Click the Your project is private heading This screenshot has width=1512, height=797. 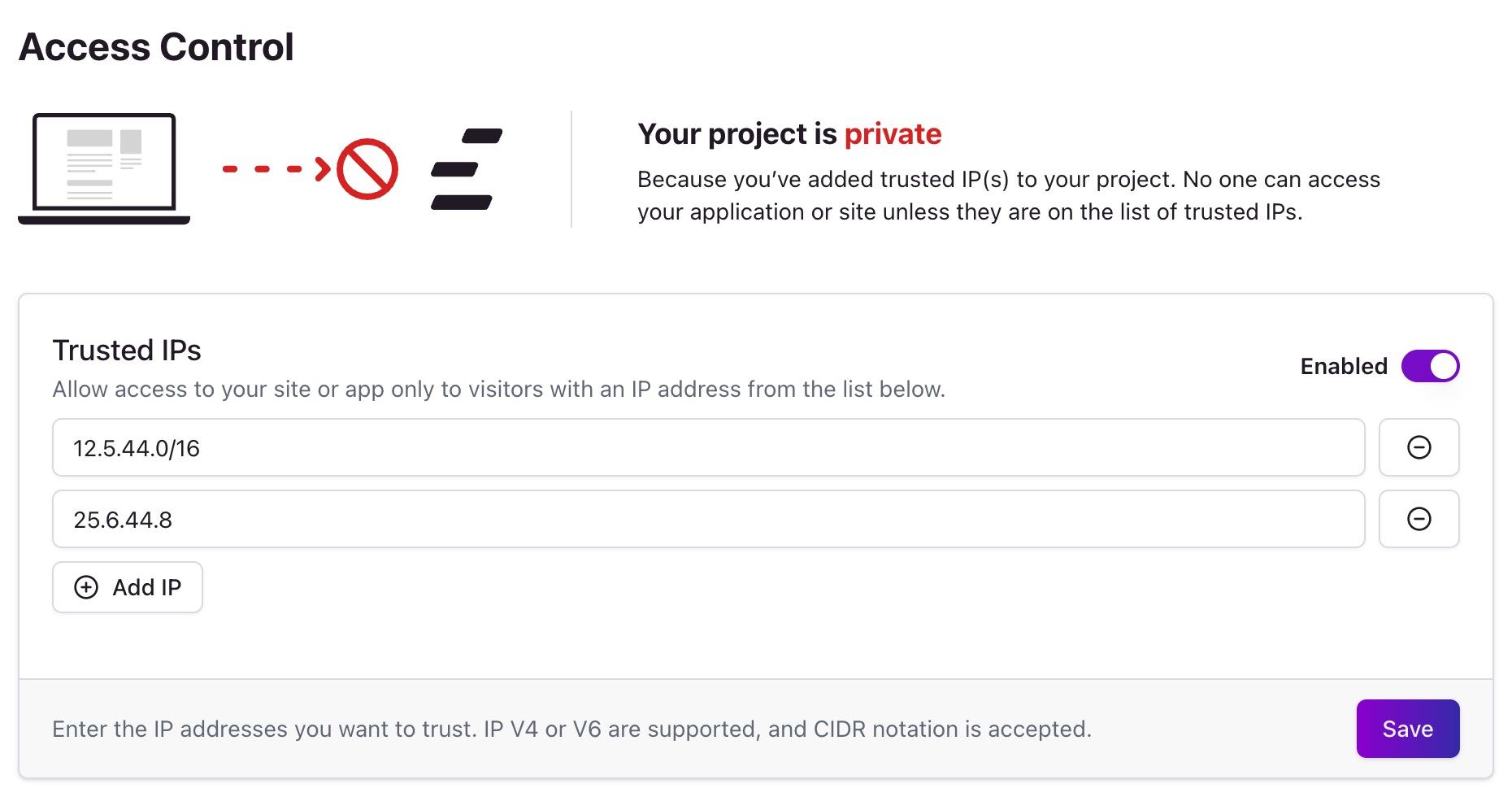(x=789, y=134)
